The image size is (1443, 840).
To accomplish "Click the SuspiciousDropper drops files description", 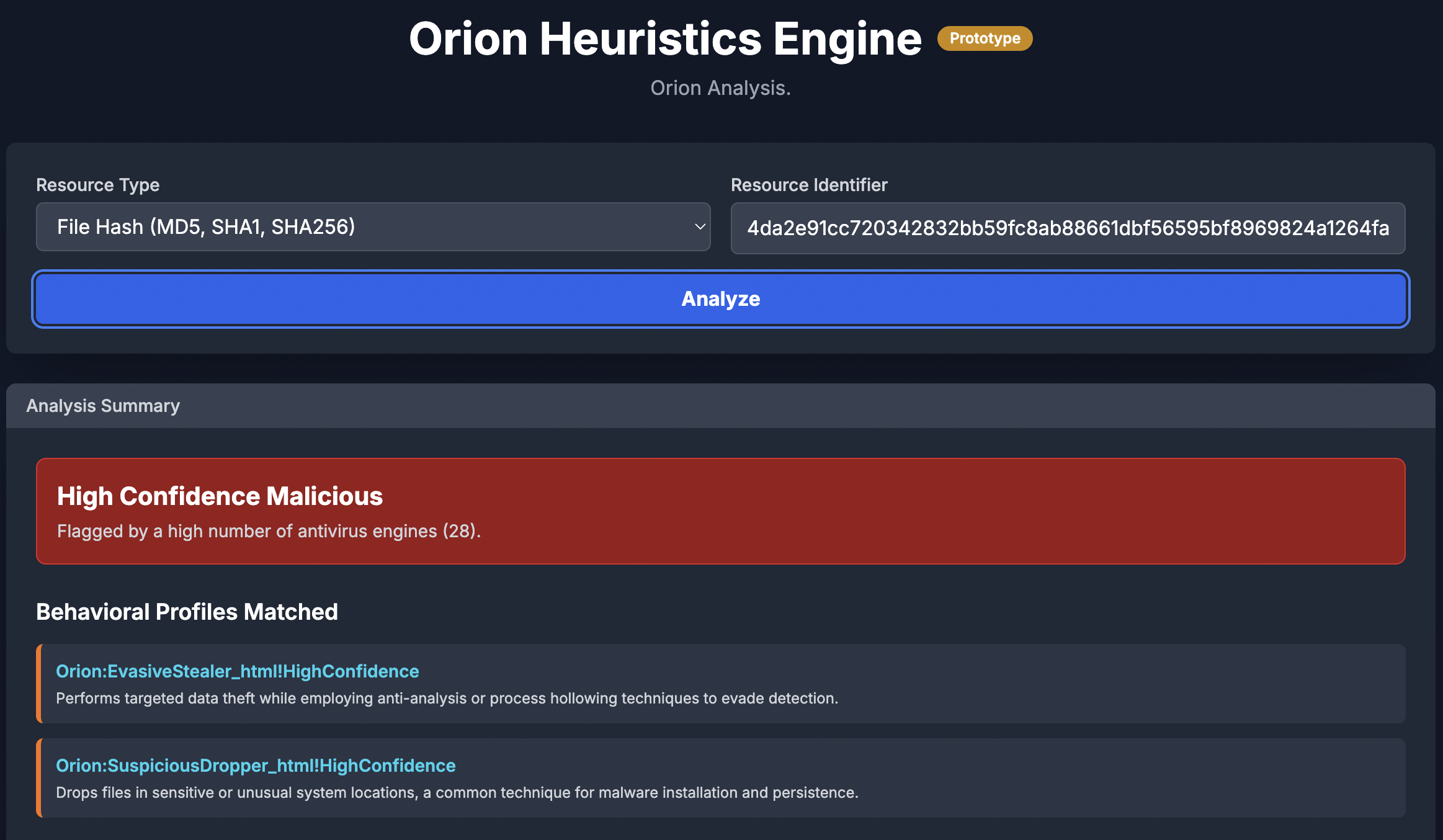I will point(457,793).
